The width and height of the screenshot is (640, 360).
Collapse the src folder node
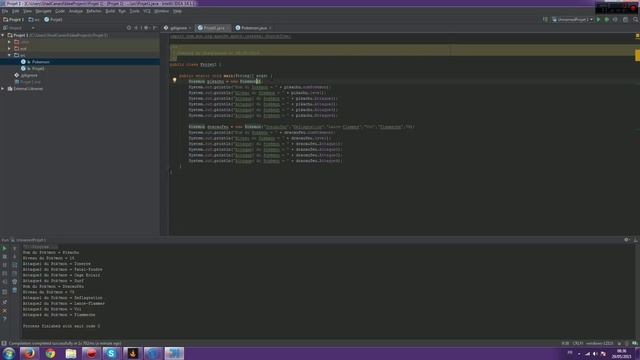click(x=9, y=55)
